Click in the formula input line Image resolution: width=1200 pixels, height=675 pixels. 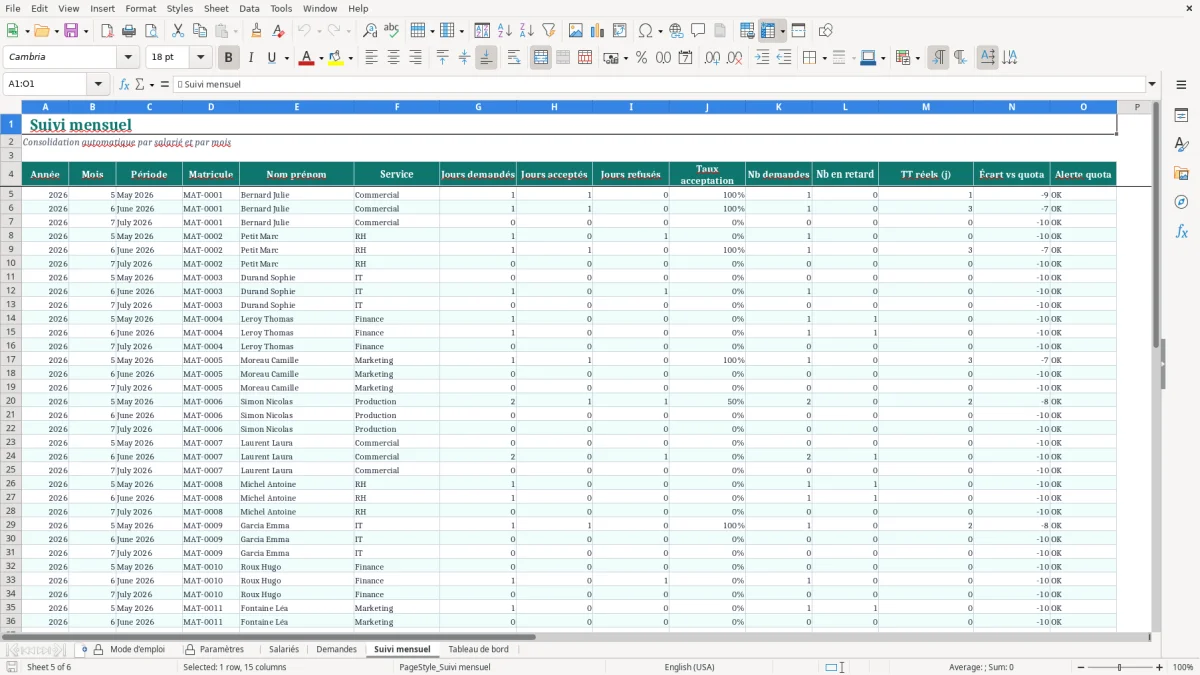(x=659, y=84)
